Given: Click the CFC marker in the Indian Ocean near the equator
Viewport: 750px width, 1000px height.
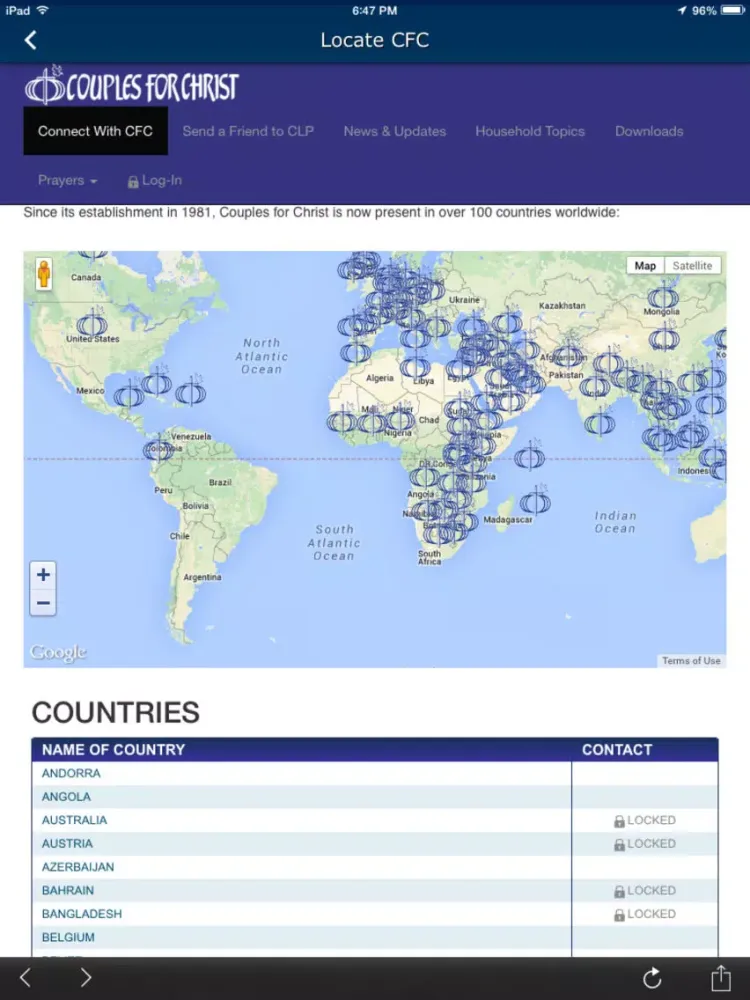Looking at the screenshot, I should tap(529, 456).
